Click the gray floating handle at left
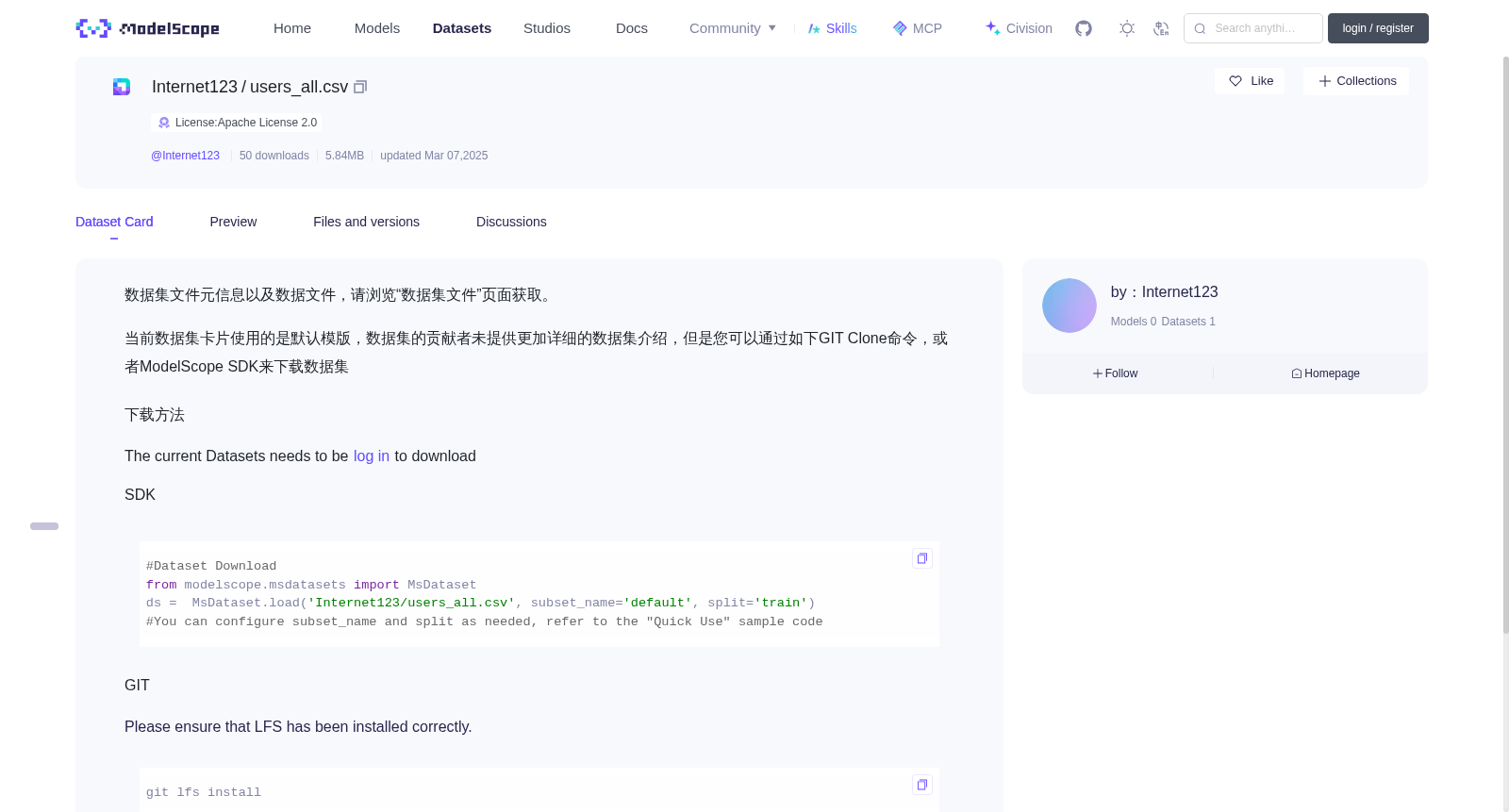The height and width of the screenshot is (812, 1509). [44, 526]
